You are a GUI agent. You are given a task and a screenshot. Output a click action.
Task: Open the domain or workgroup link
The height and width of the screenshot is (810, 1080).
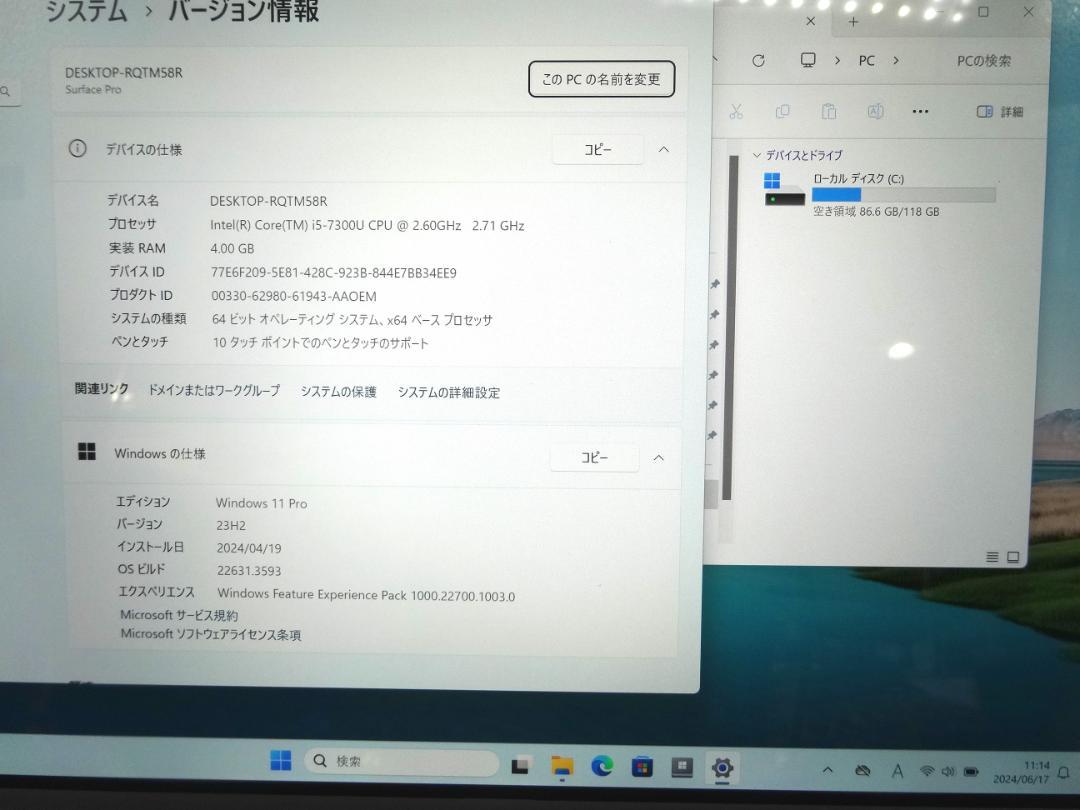214,391
